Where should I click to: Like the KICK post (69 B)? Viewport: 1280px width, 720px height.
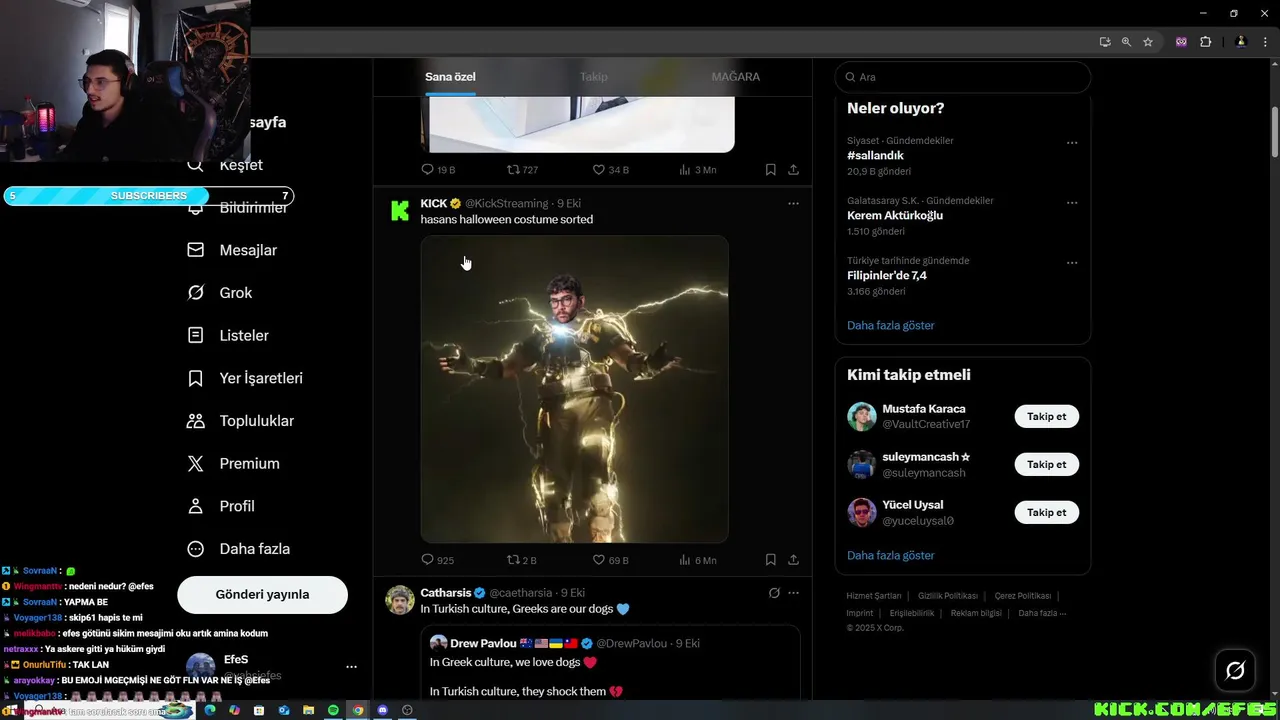point(610,560)
